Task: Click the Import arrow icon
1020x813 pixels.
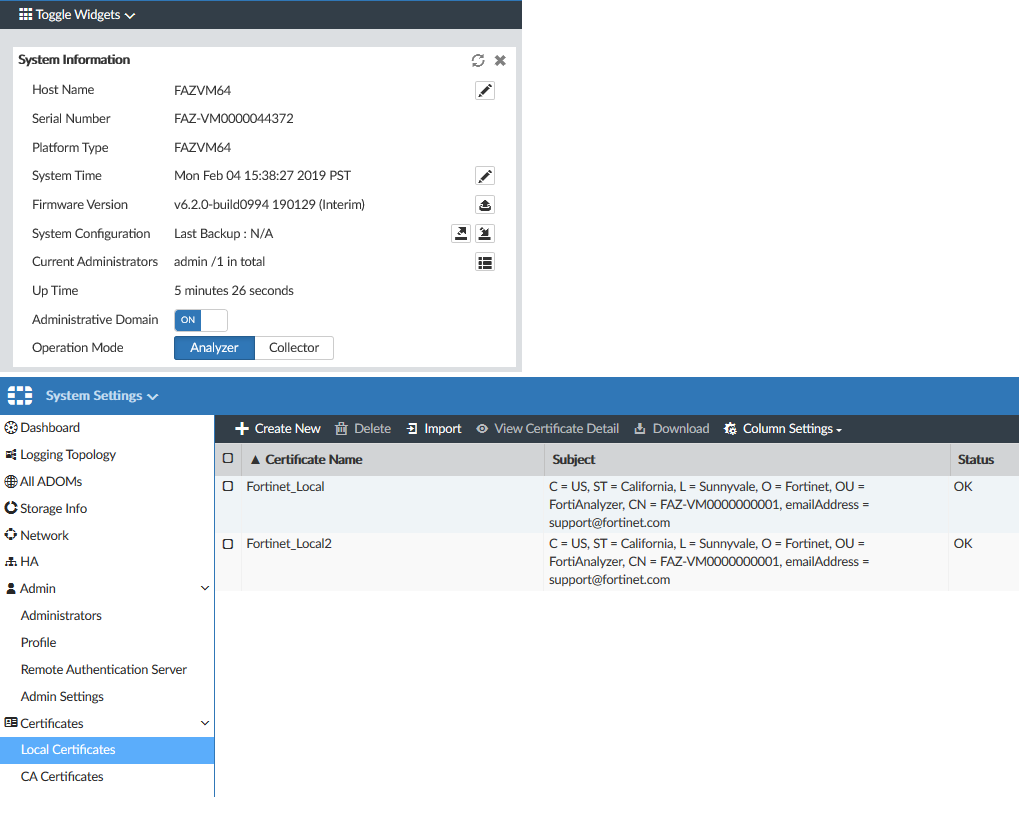Action: [412, 429]
